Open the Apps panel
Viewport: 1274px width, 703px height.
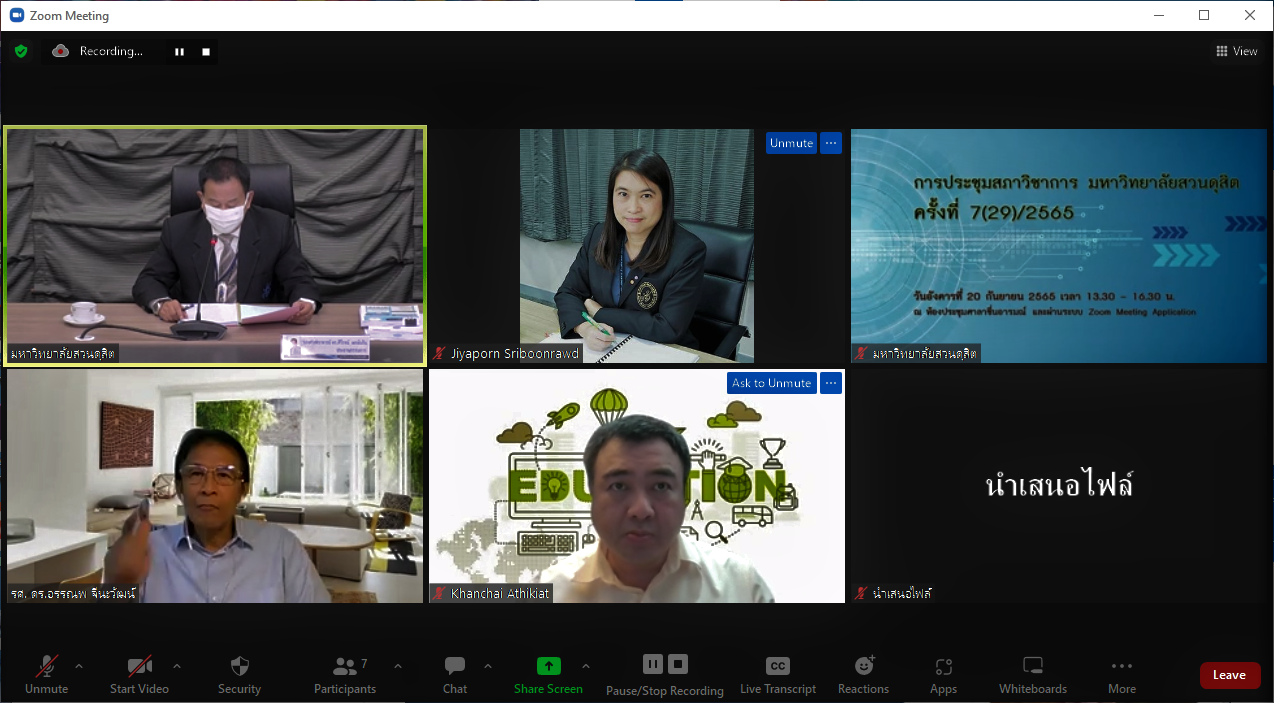(x=943, y=675)
